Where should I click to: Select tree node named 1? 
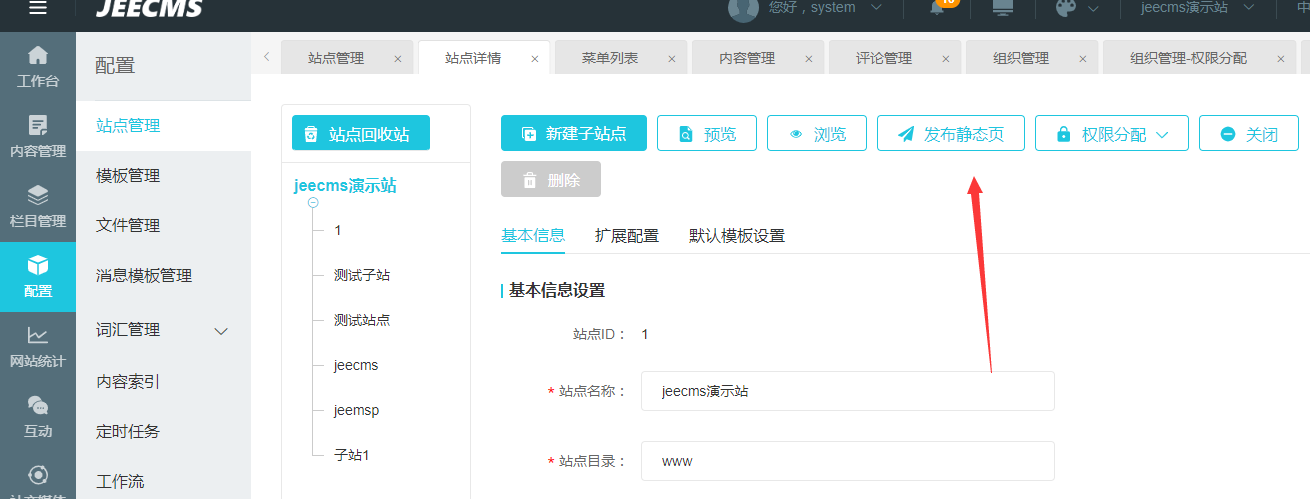[x=338, y=230]
